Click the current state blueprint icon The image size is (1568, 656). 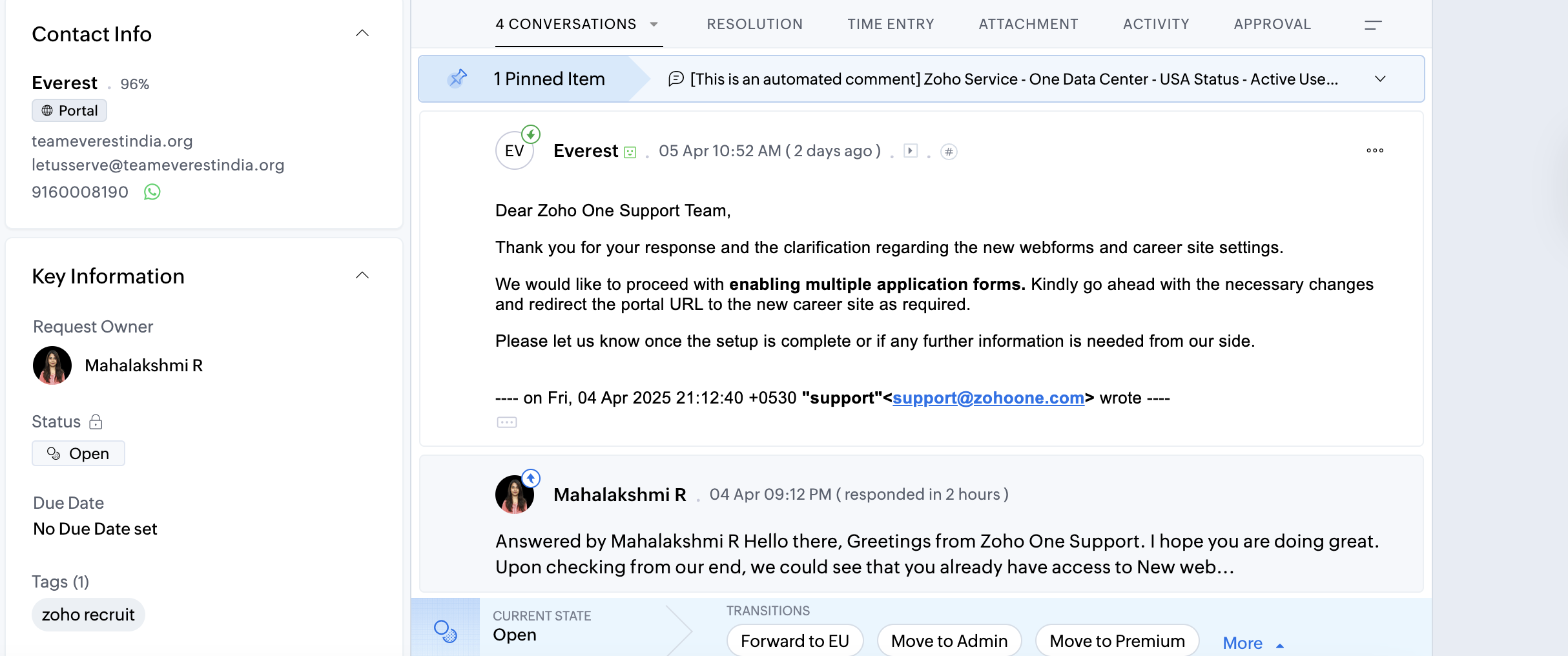[x=446, y=631]
